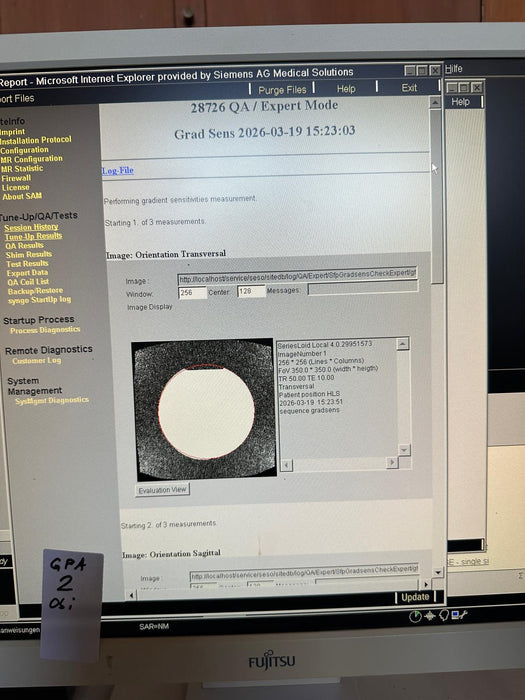Click the transversal phantom image thumbnail
The image size is (525, 700).
(x=204, y=408)
